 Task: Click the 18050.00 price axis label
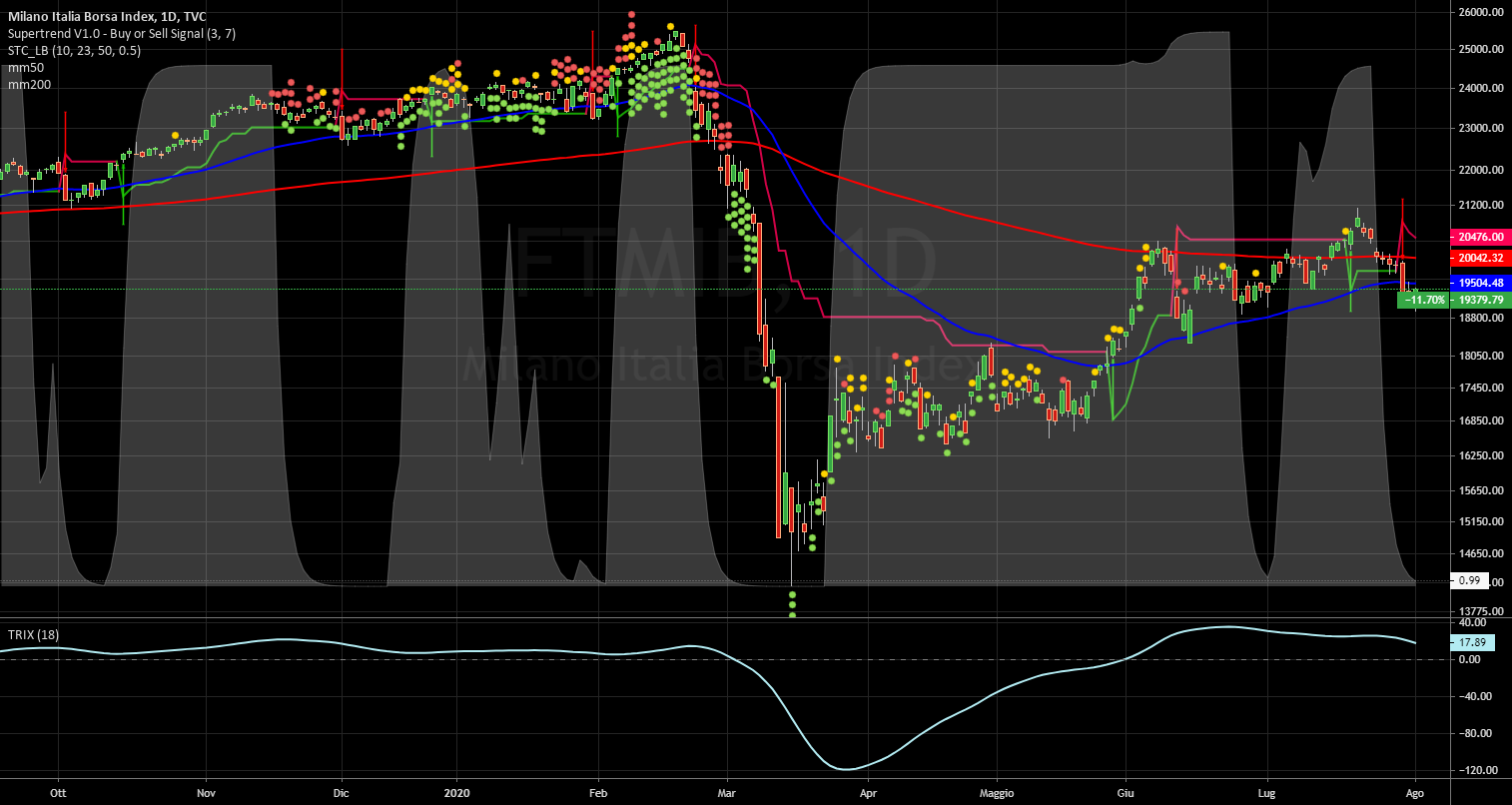pyautogui.click(x=1480, y=356)
